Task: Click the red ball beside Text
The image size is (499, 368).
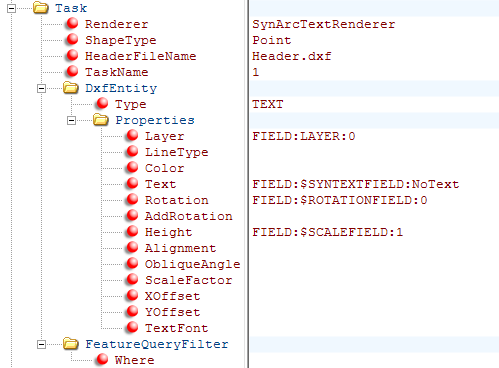Action: click(132, 184)
